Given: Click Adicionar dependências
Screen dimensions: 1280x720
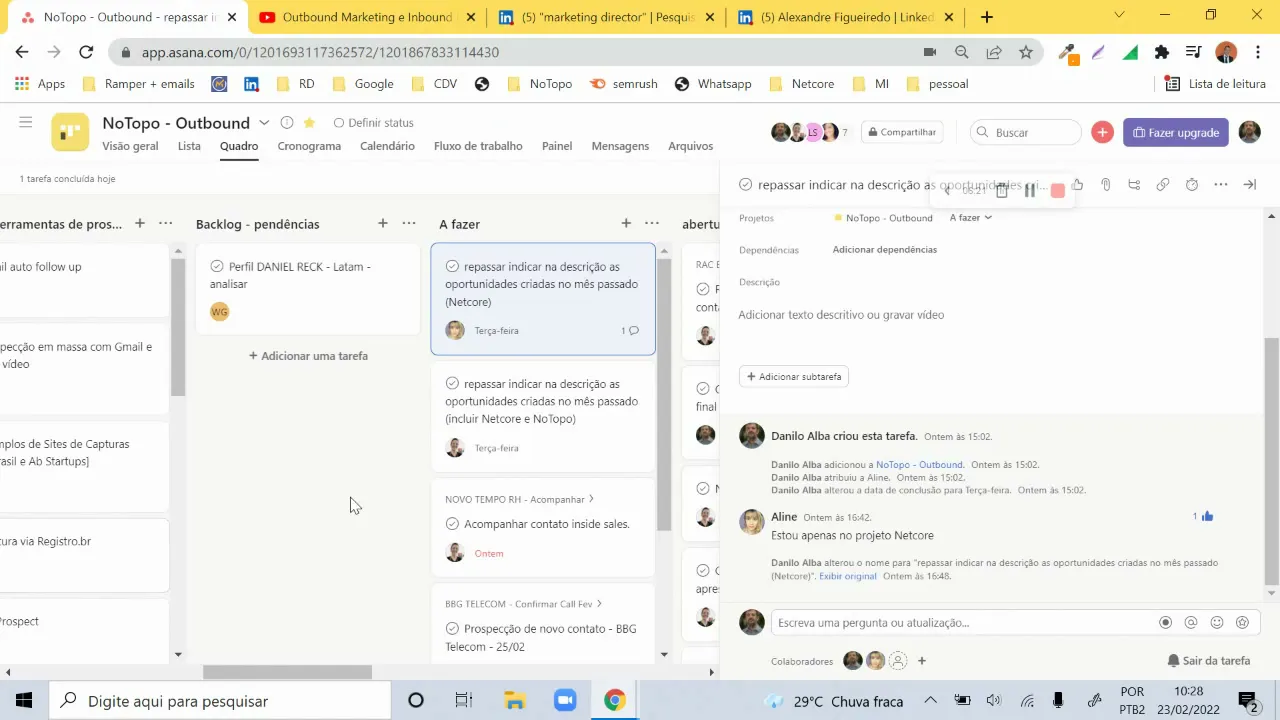Looking at the screenshot, I should (885, 250).
